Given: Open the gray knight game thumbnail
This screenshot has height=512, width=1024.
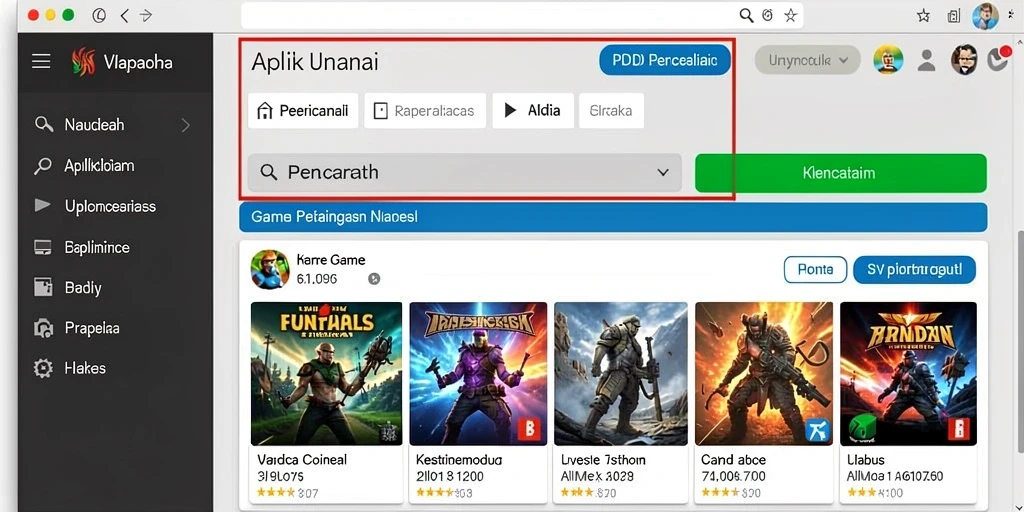Looking at the screenshot, I should click(620, 374).
